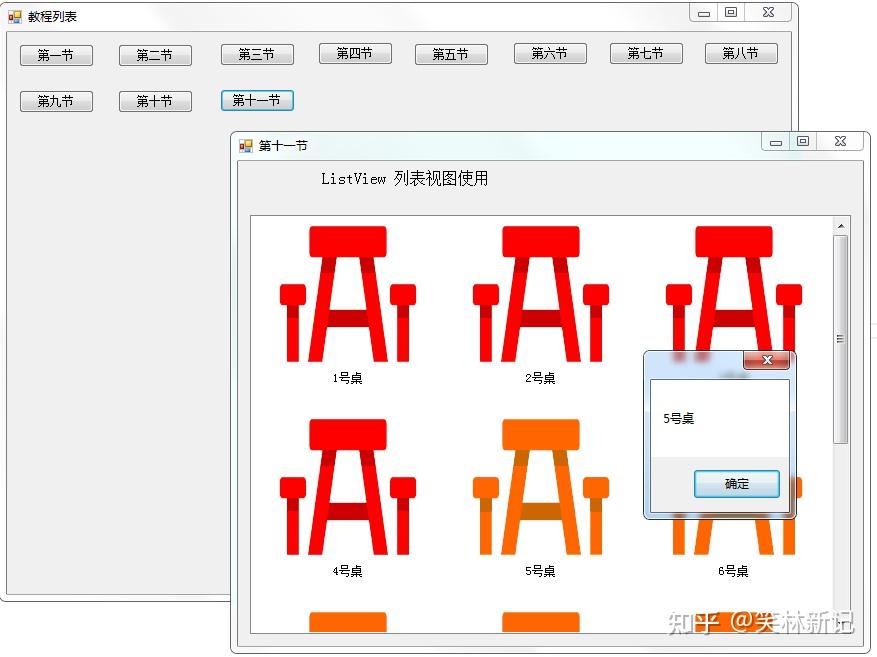Select the red 4号桌 table icon
The width and height of the screenshot is (877, 657).
[x=347, y=486]
